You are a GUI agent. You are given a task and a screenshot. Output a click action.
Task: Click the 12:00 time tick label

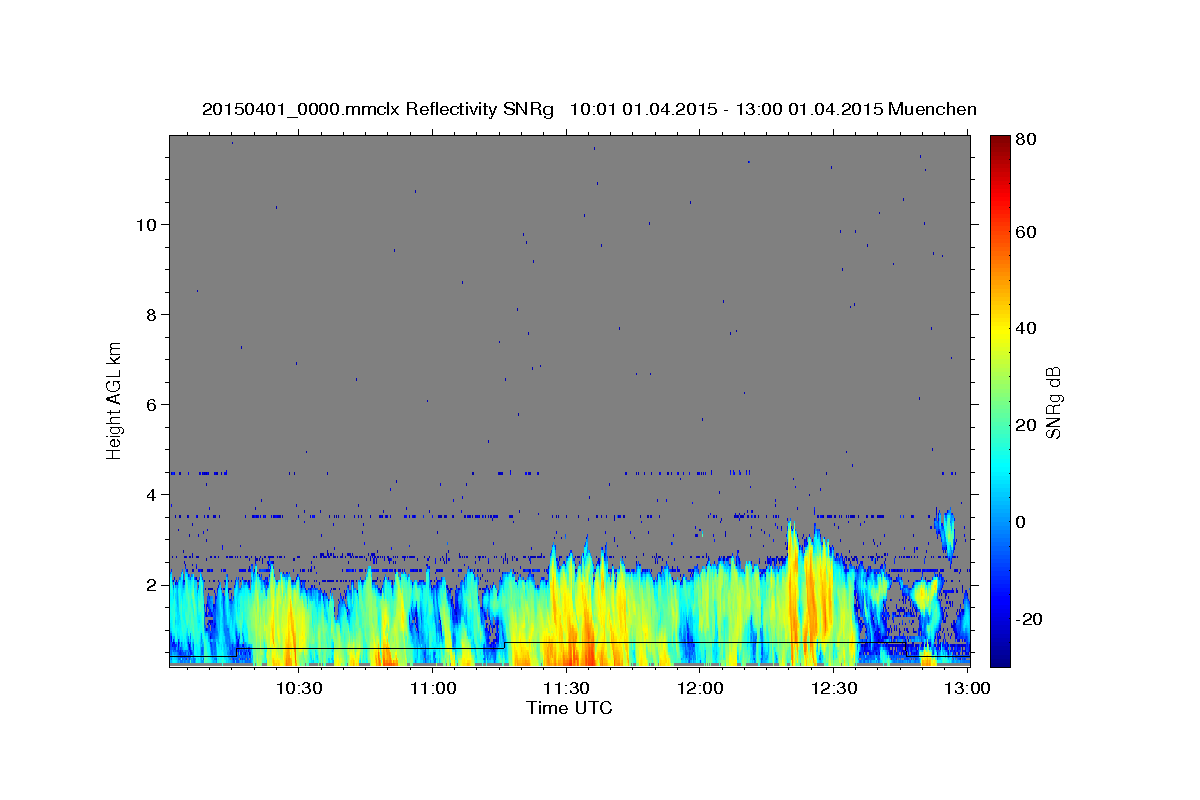[x=700, y=688]
